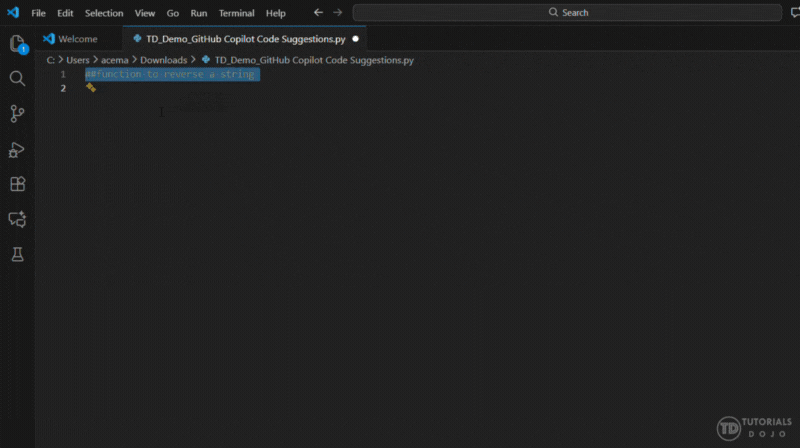Screen dimensions: 800x448
Task: Open the Selection menu
Action: [104, 13]
